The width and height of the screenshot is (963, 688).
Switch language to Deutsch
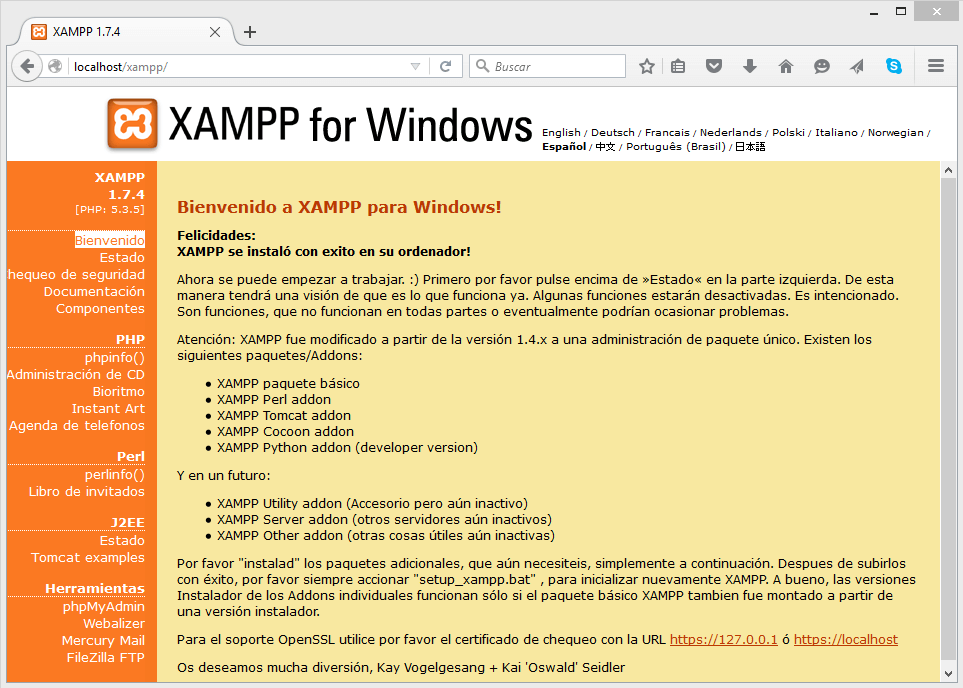coord(612,133)
